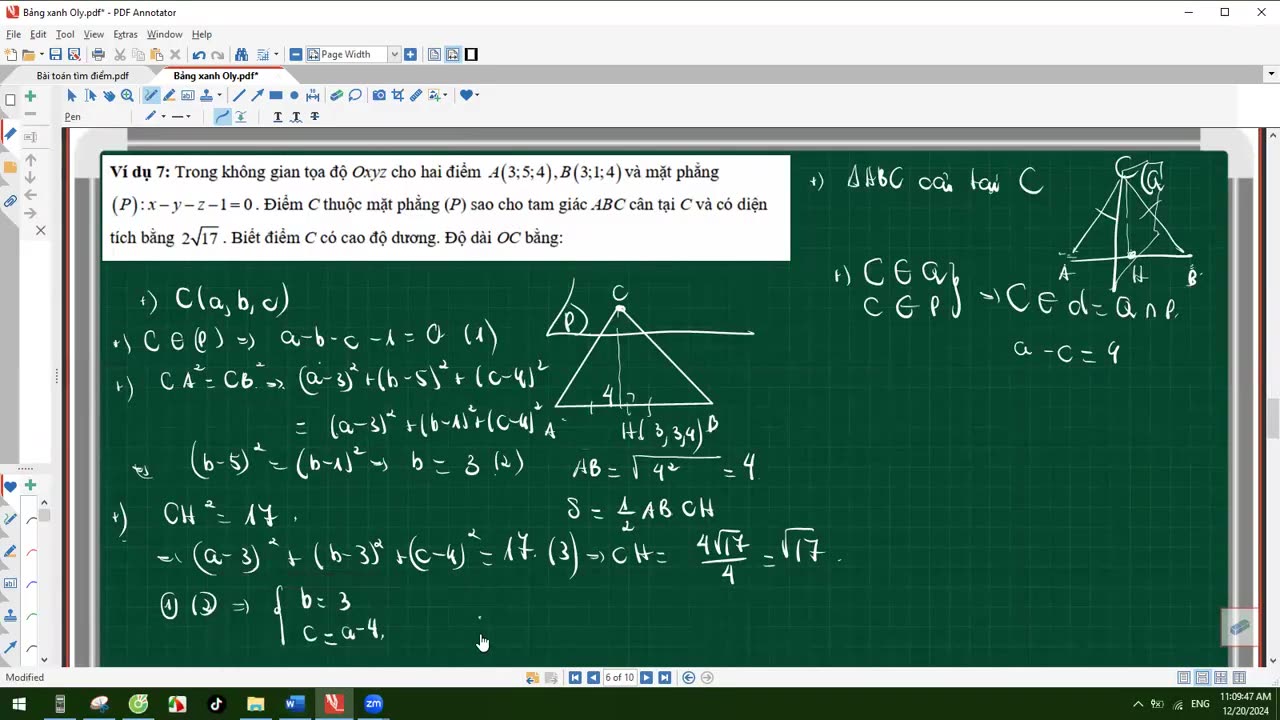Switch to single page layout in status bar
The image size is (1280, 720).
[x=1184, y=677]
